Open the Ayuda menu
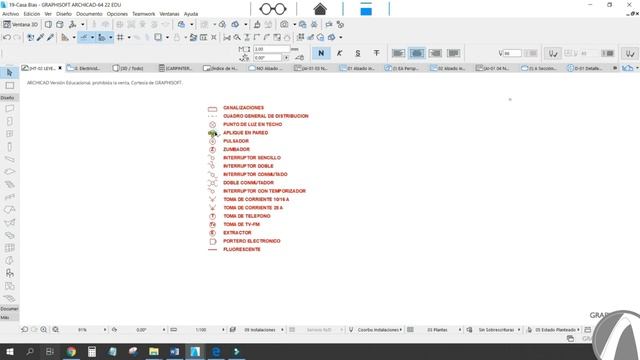Screen dimensions: 640x360 191,14
